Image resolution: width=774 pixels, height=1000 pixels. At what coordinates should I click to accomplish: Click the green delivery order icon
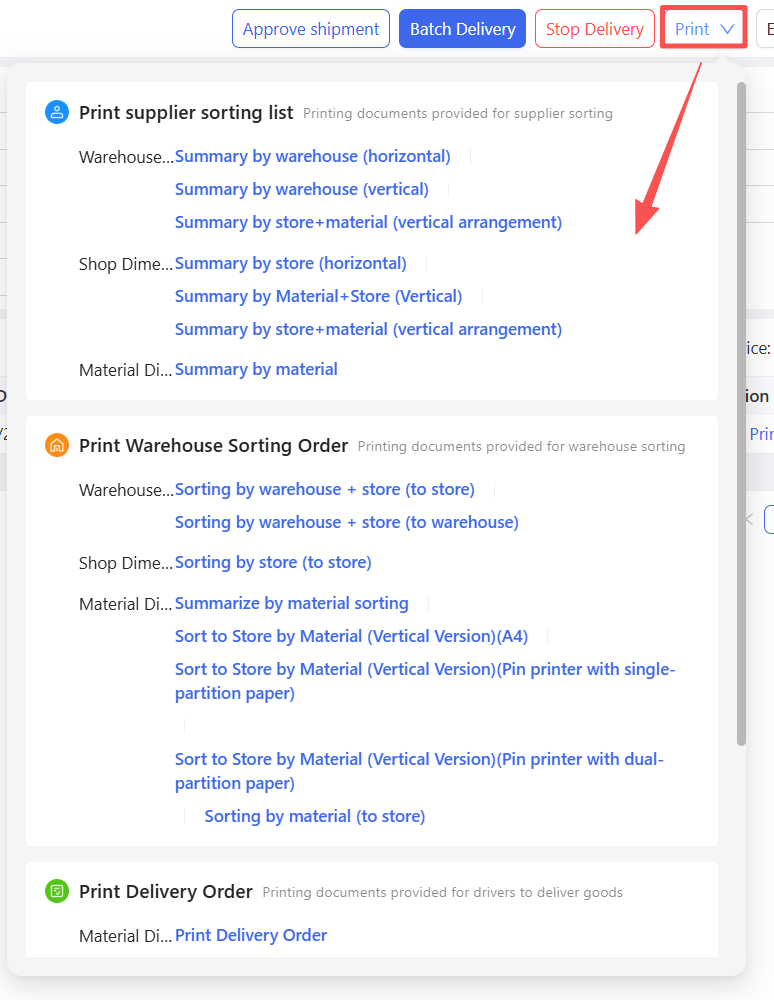(x=57, y=891)
